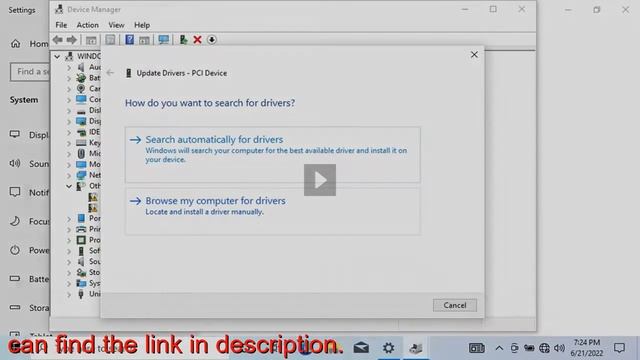
Task: Open the Notifications icon in Settings sidebar
Action: (15, 192)
